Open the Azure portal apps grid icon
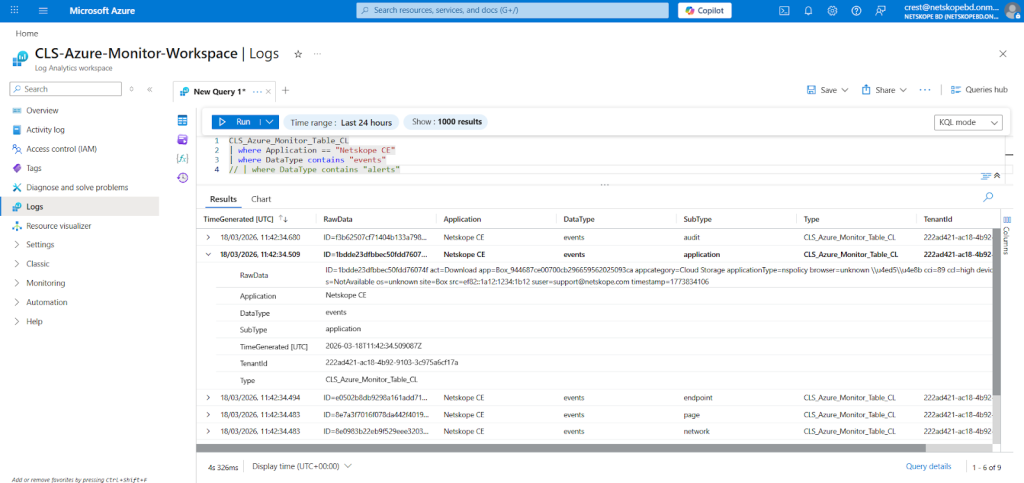1024x483 pixels. (15, 10)
